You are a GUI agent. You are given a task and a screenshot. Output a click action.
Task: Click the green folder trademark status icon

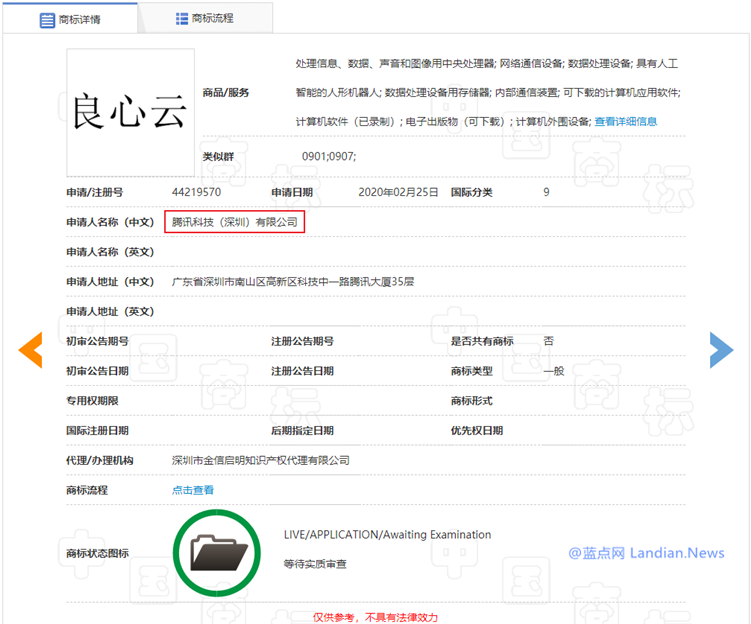(217, 553)
